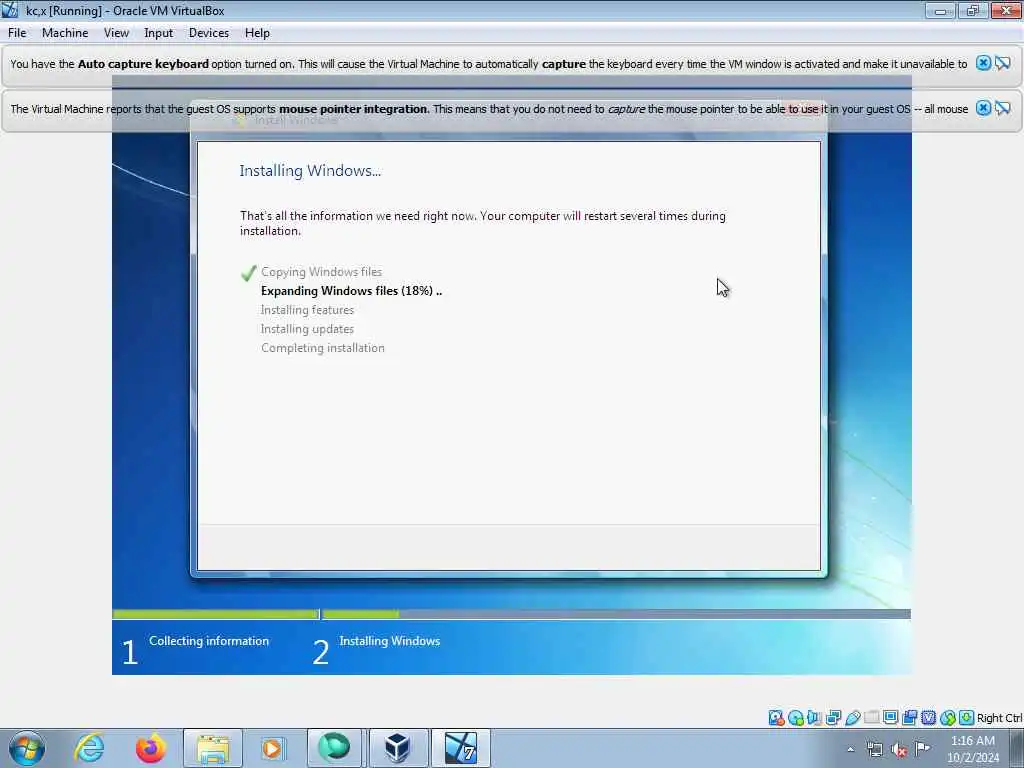Open Action Center flag icon
The width and height of the screenshot is (1024, 768).
(922, 748)
